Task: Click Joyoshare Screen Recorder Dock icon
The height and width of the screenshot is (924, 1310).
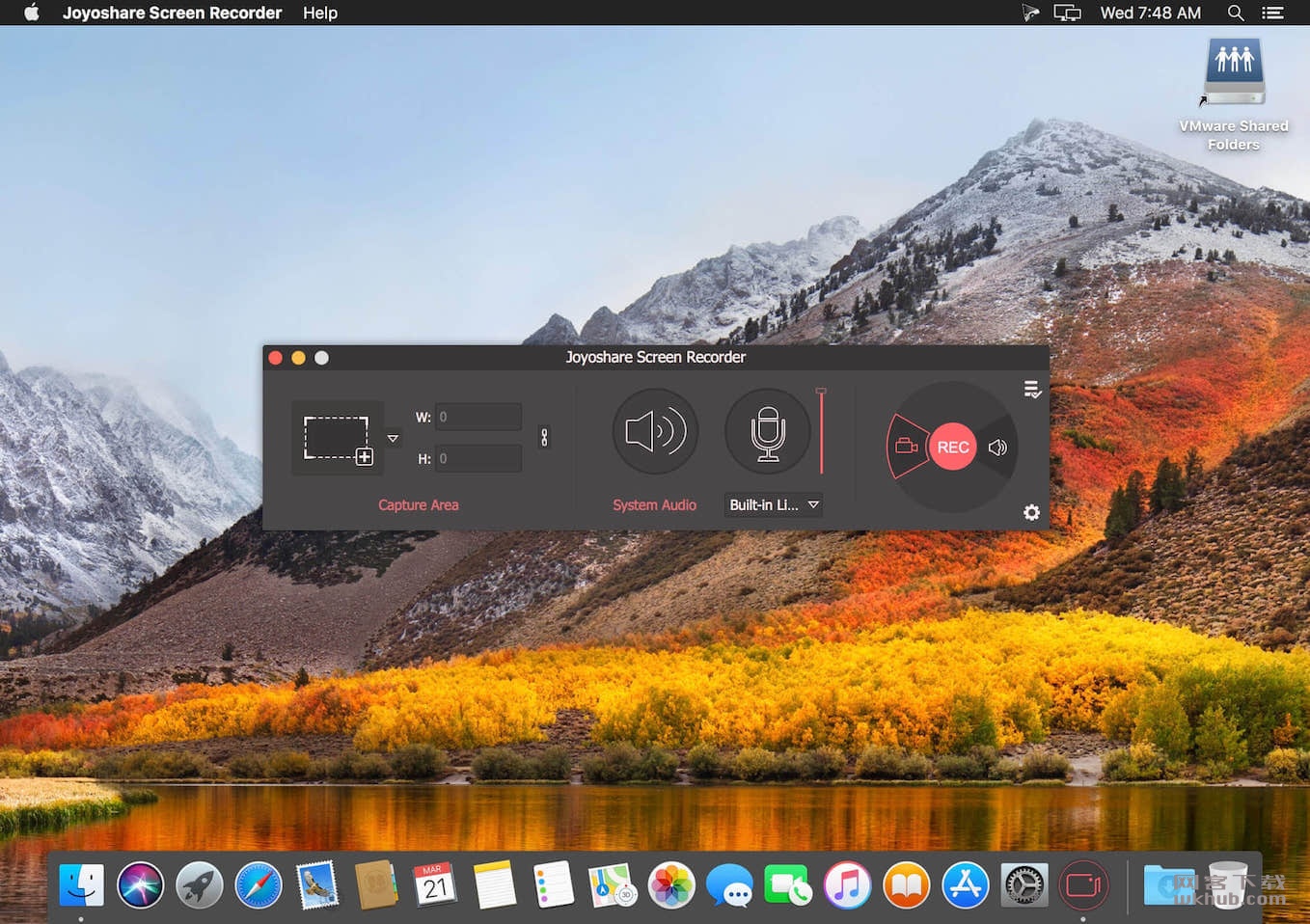Action: point(1083,884)
